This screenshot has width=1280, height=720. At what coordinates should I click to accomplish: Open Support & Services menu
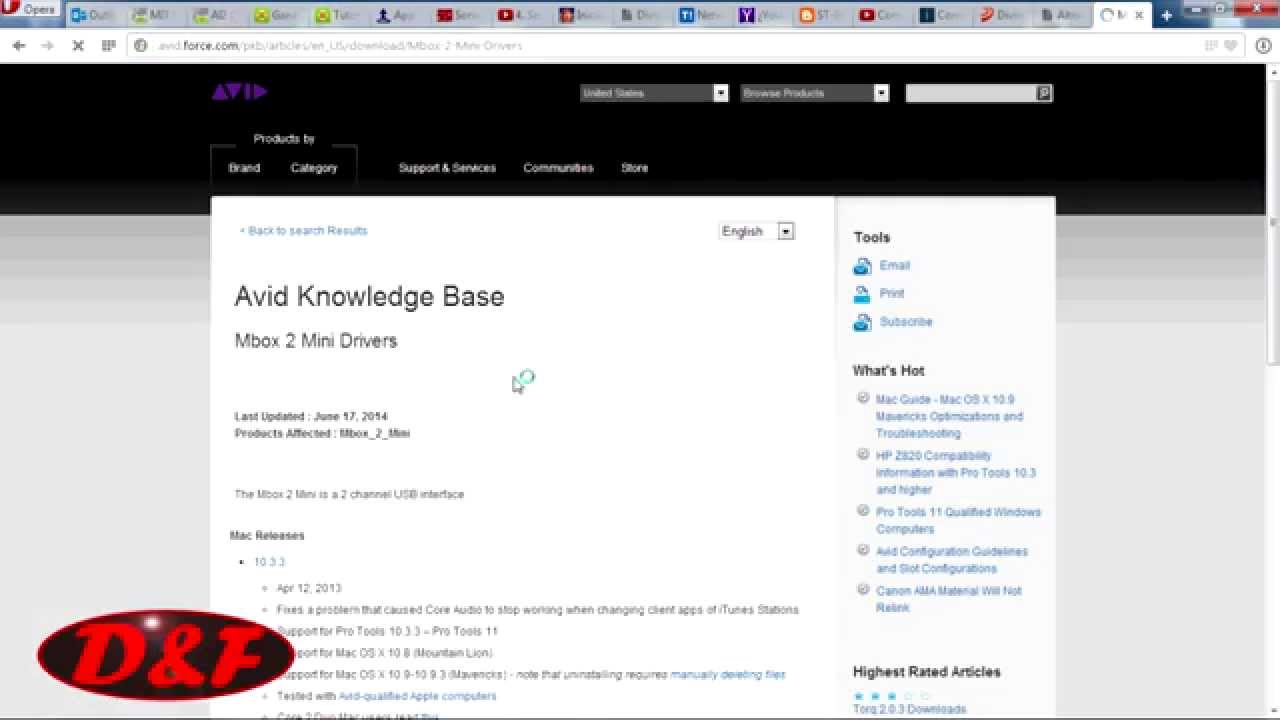tap(447, 168)
